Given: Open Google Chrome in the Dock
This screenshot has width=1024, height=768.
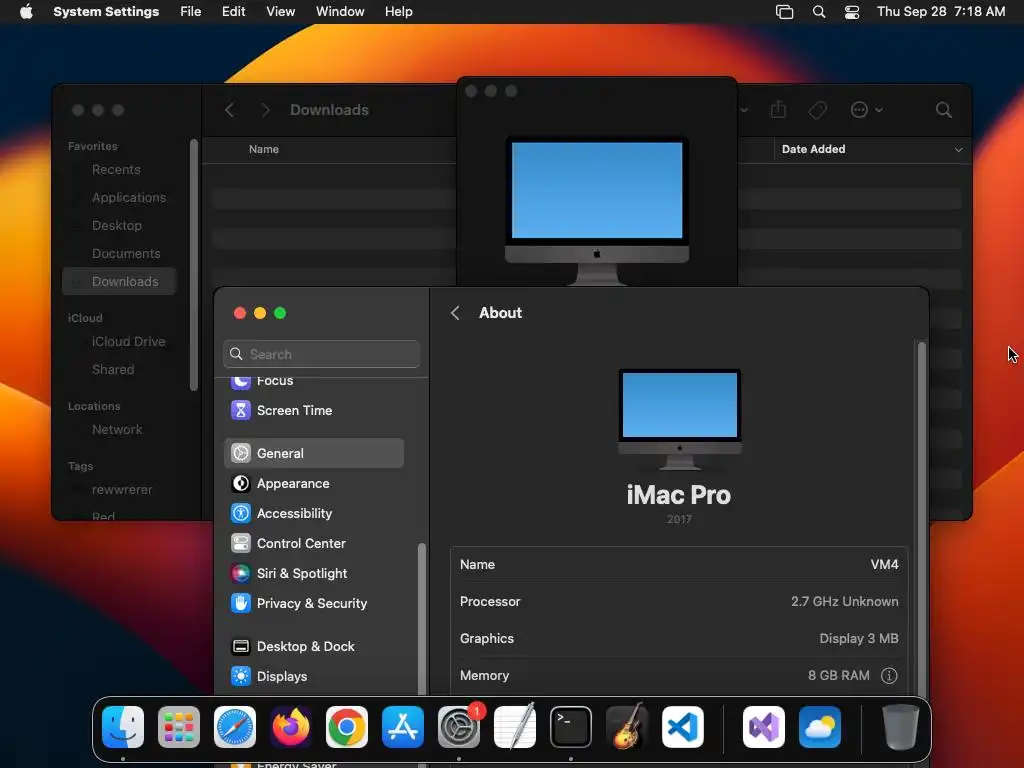Looking at the screenshot, I should click(347, 727).
